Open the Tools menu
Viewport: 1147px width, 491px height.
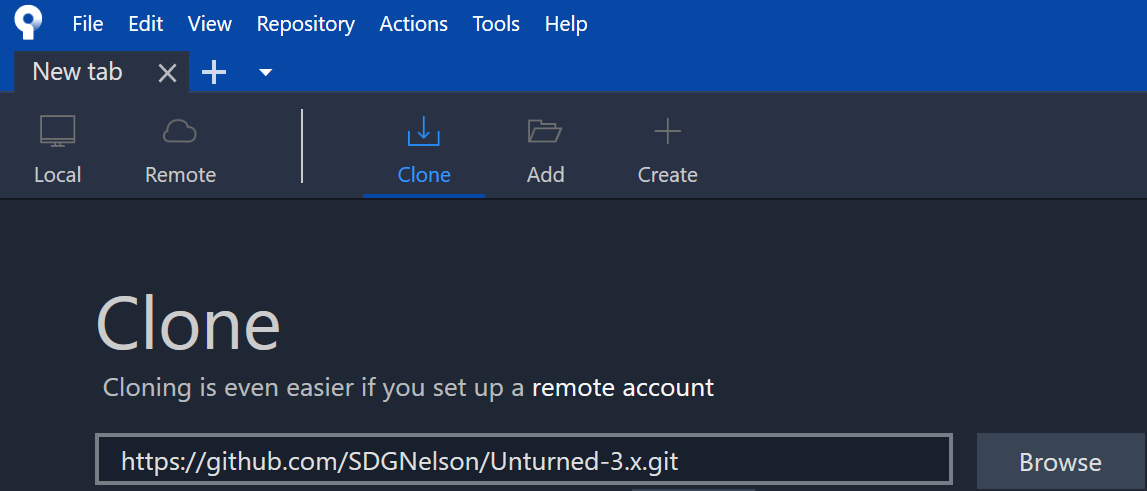(x=496, y=24)
